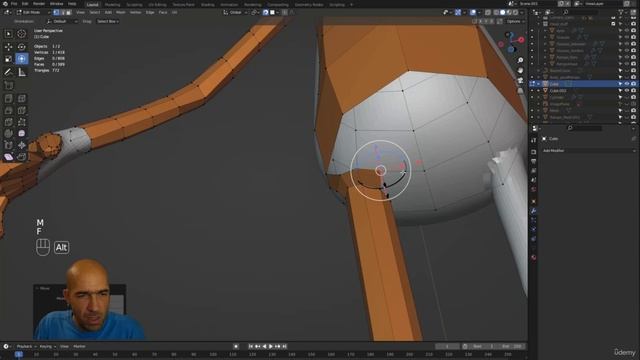Toggle show gizmo button
The width and height of the screenshot is (640, 360).
click(458, 13)
